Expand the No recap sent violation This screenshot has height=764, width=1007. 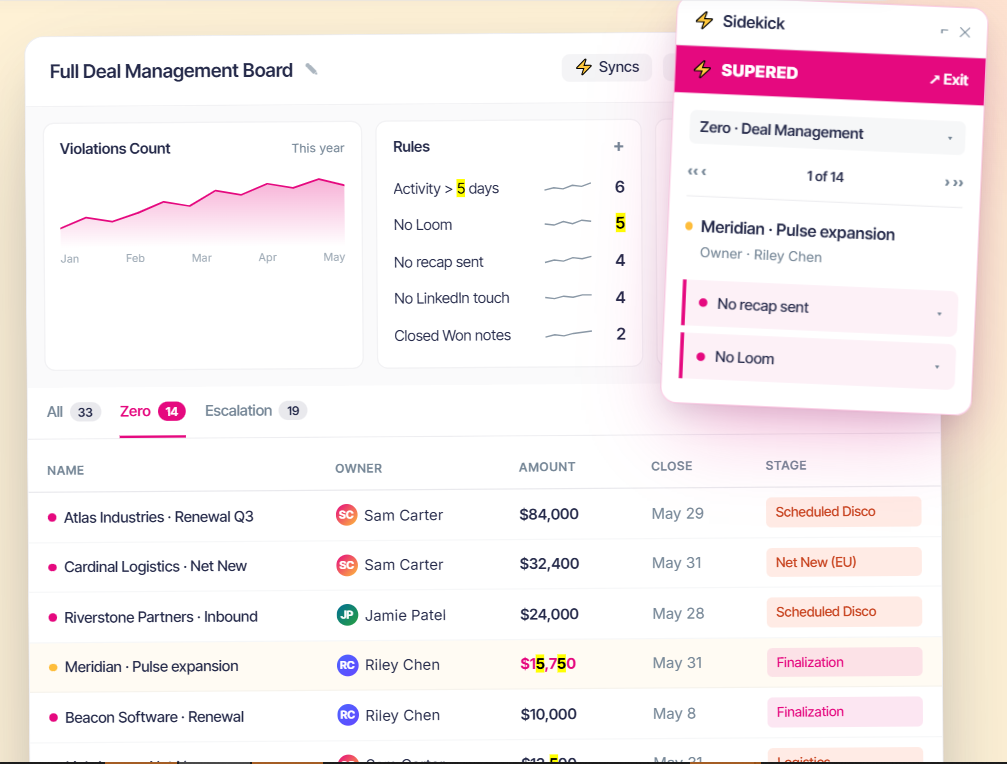(819, 308)
